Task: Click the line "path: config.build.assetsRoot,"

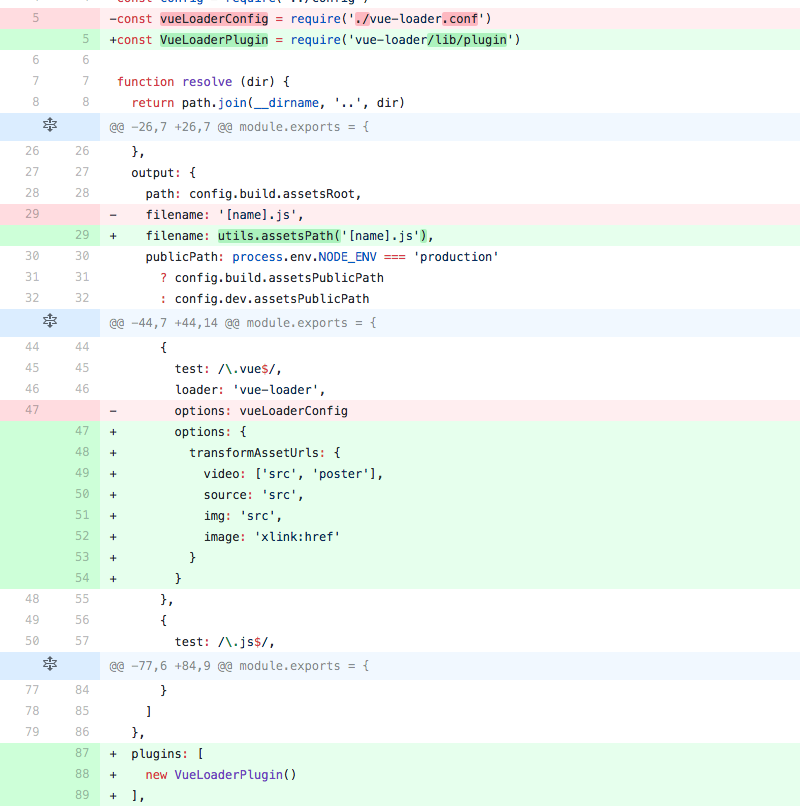Action: click(x=253, y=193)
